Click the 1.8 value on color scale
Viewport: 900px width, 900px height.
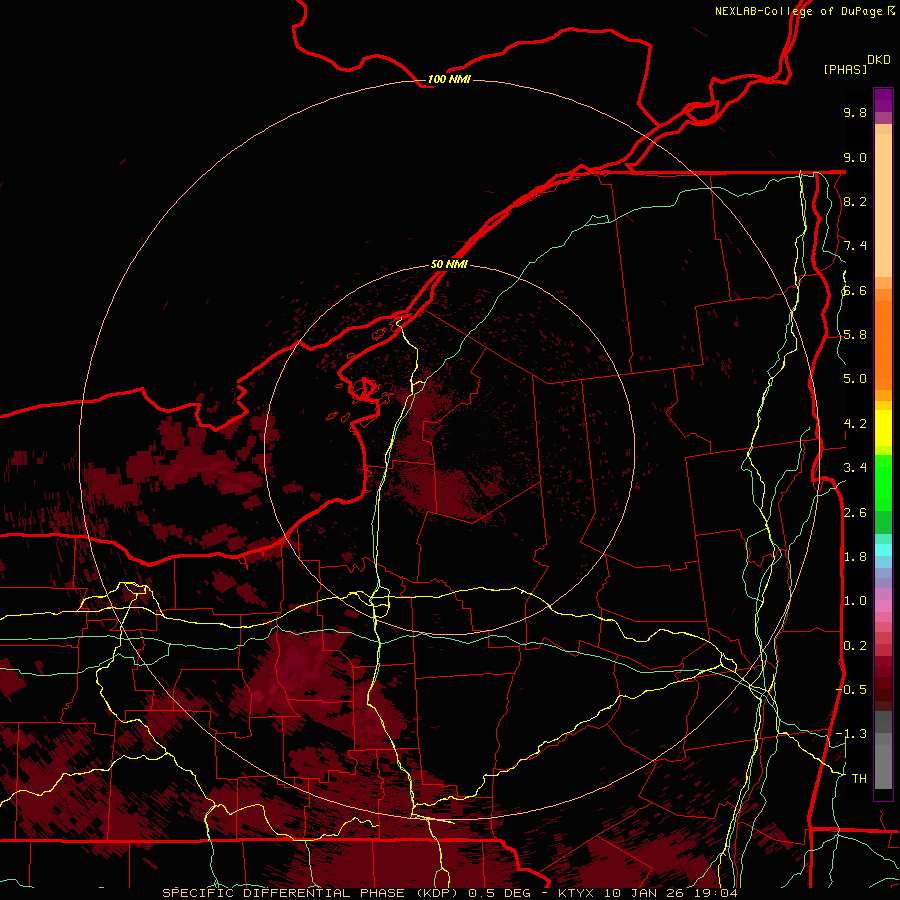(855, 557)
